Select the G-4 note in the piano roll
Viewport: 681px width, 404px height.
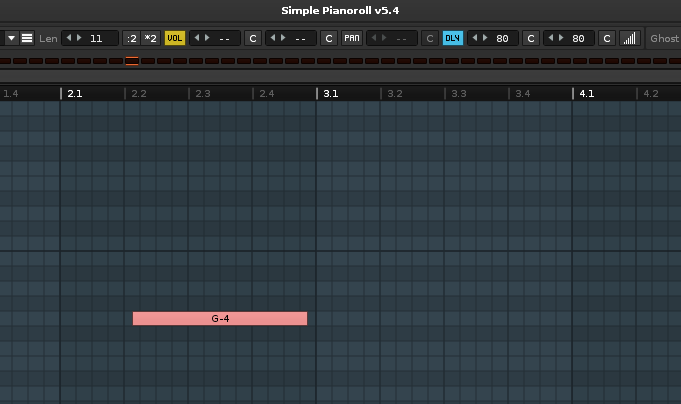click(x=219, y=318)
